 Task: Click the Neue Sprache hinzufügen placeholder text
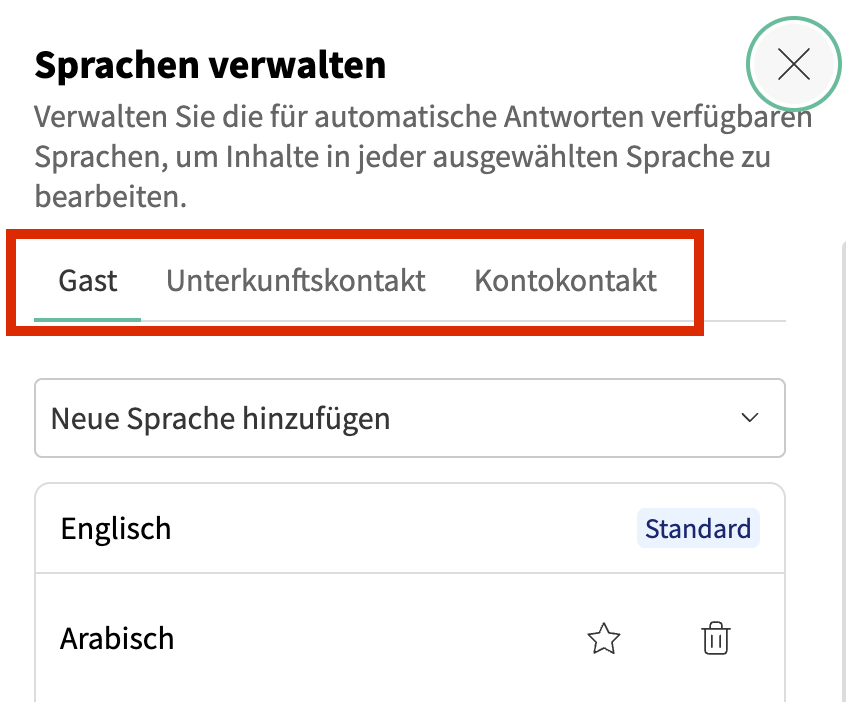coord(220,418)
